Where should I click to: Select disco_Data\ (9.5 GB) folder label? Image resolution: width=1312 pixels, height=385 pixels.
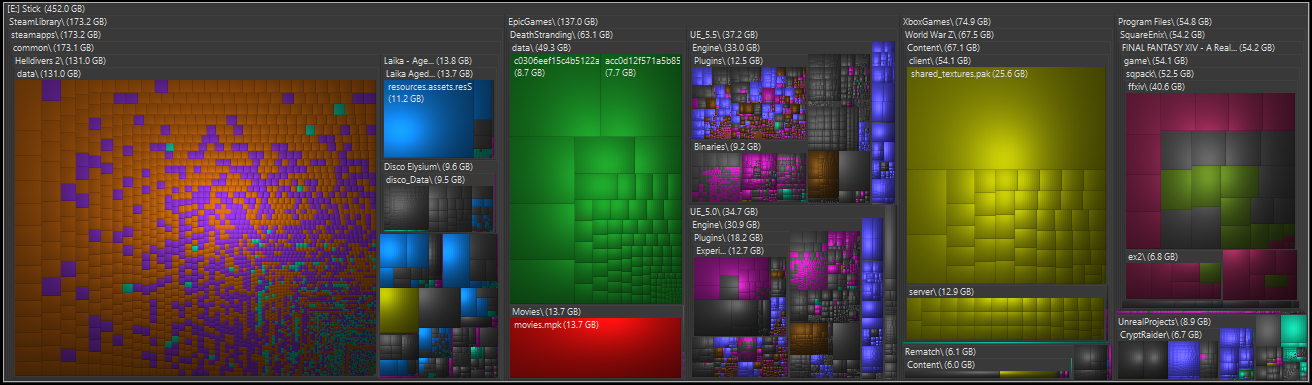[x=426, y=180]
